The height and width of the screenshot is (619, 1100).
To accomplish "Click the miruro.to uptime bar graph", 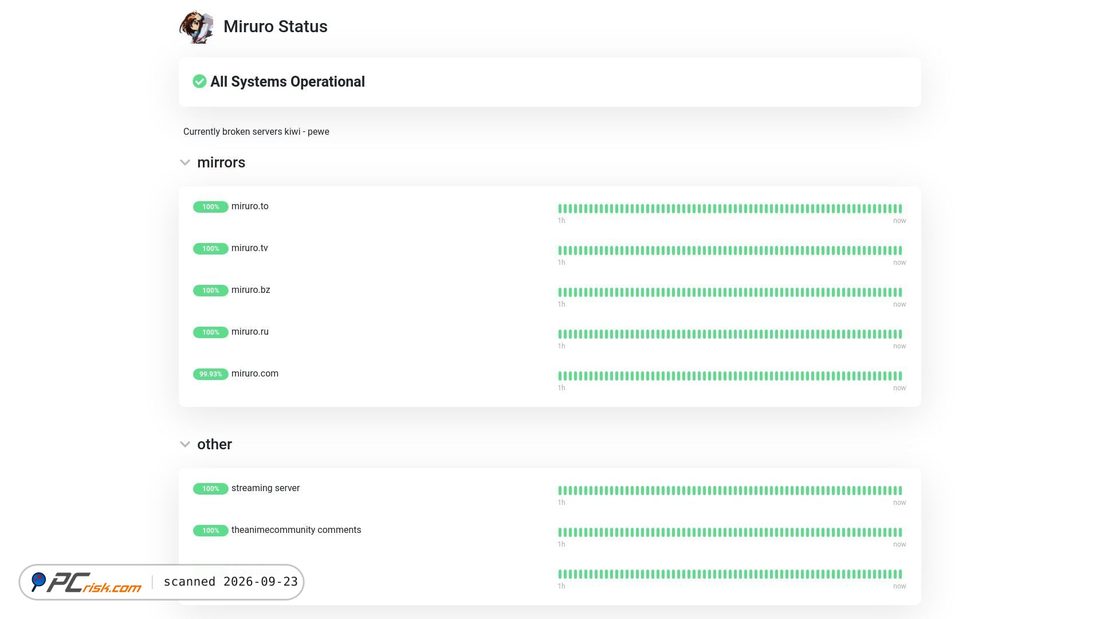I will (730, 208).
